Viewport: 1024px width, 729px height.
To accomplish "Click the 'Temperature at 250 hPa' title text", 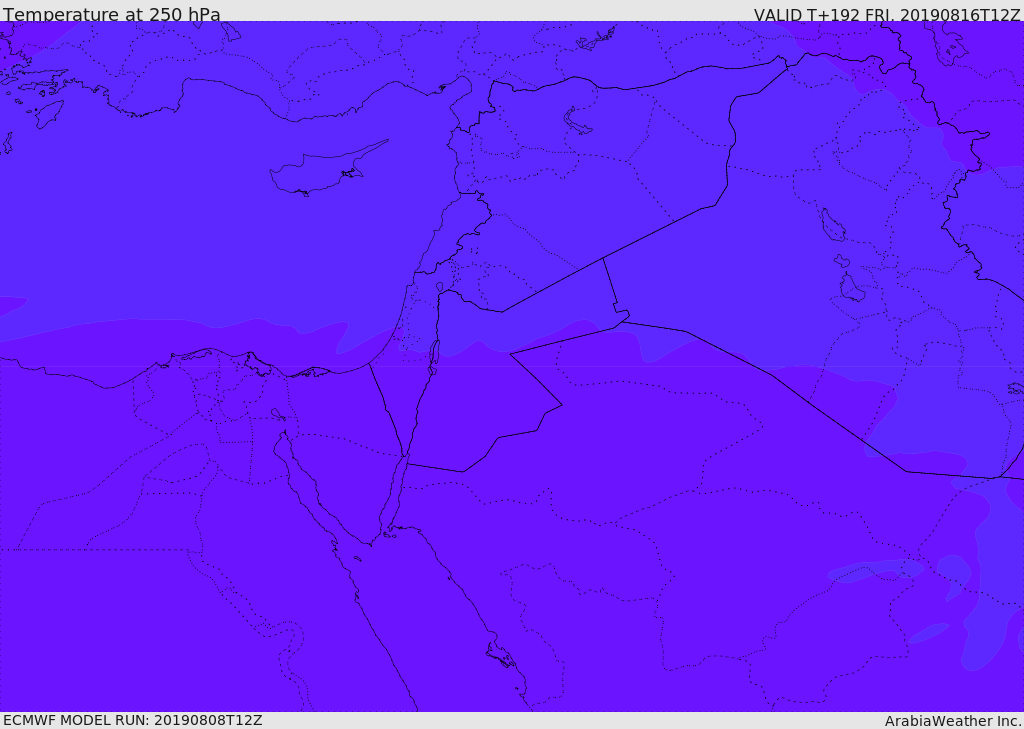I will point(112,14).
